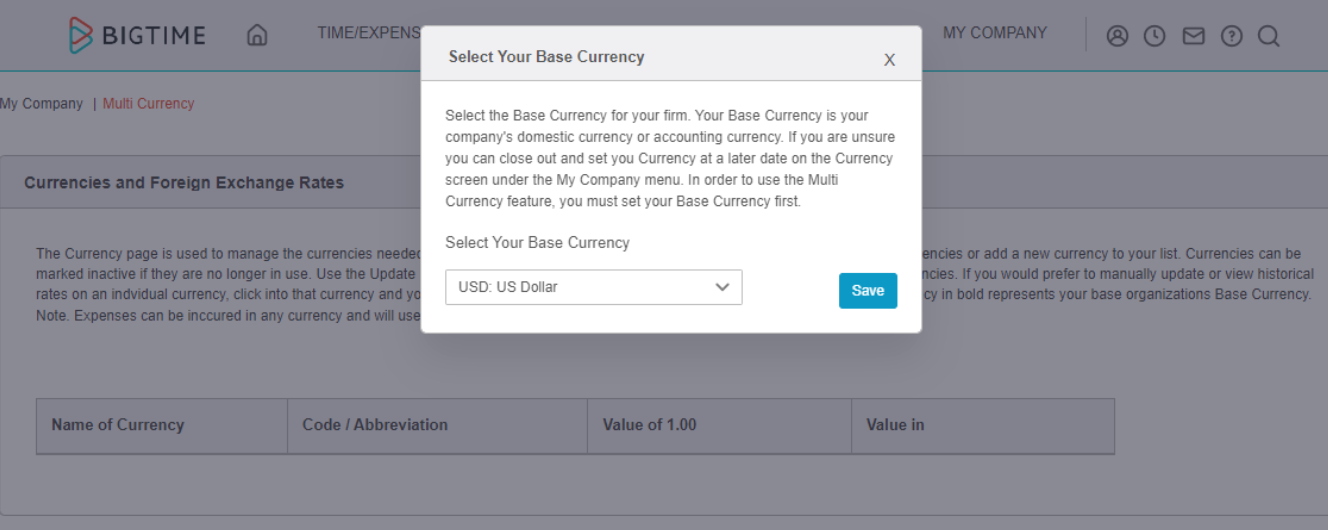This screenshot has height=530, width=1328.
Task: Go to the home page icon
Action: click(257, 35)
